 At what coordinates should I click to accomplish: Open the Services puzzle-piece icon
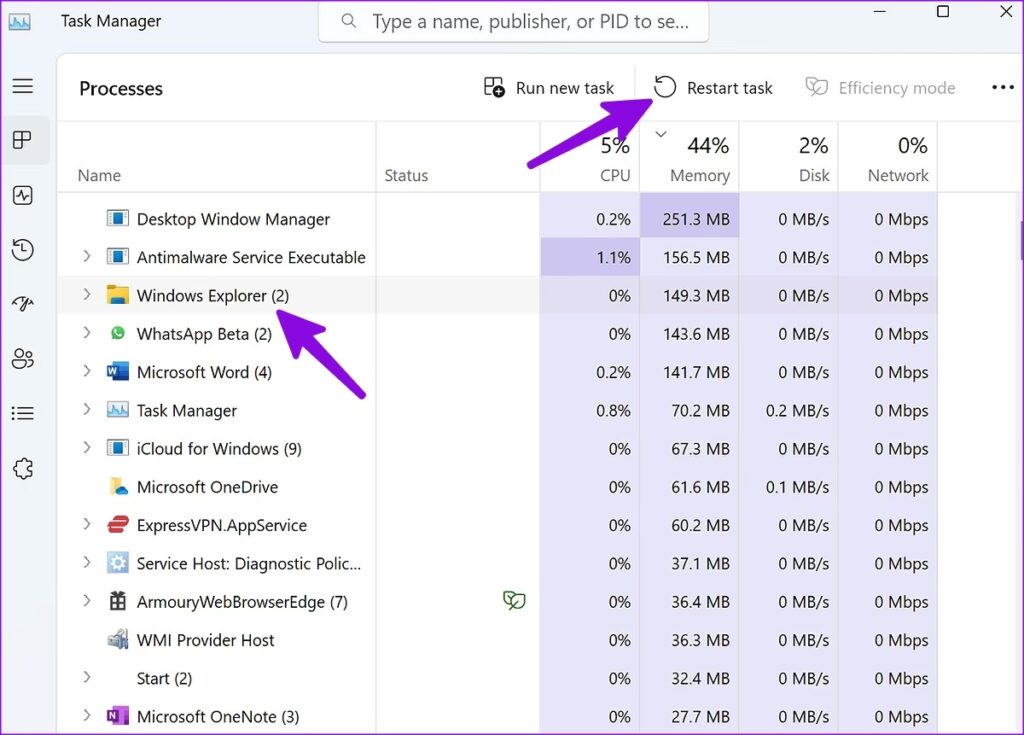pos(23,468)
